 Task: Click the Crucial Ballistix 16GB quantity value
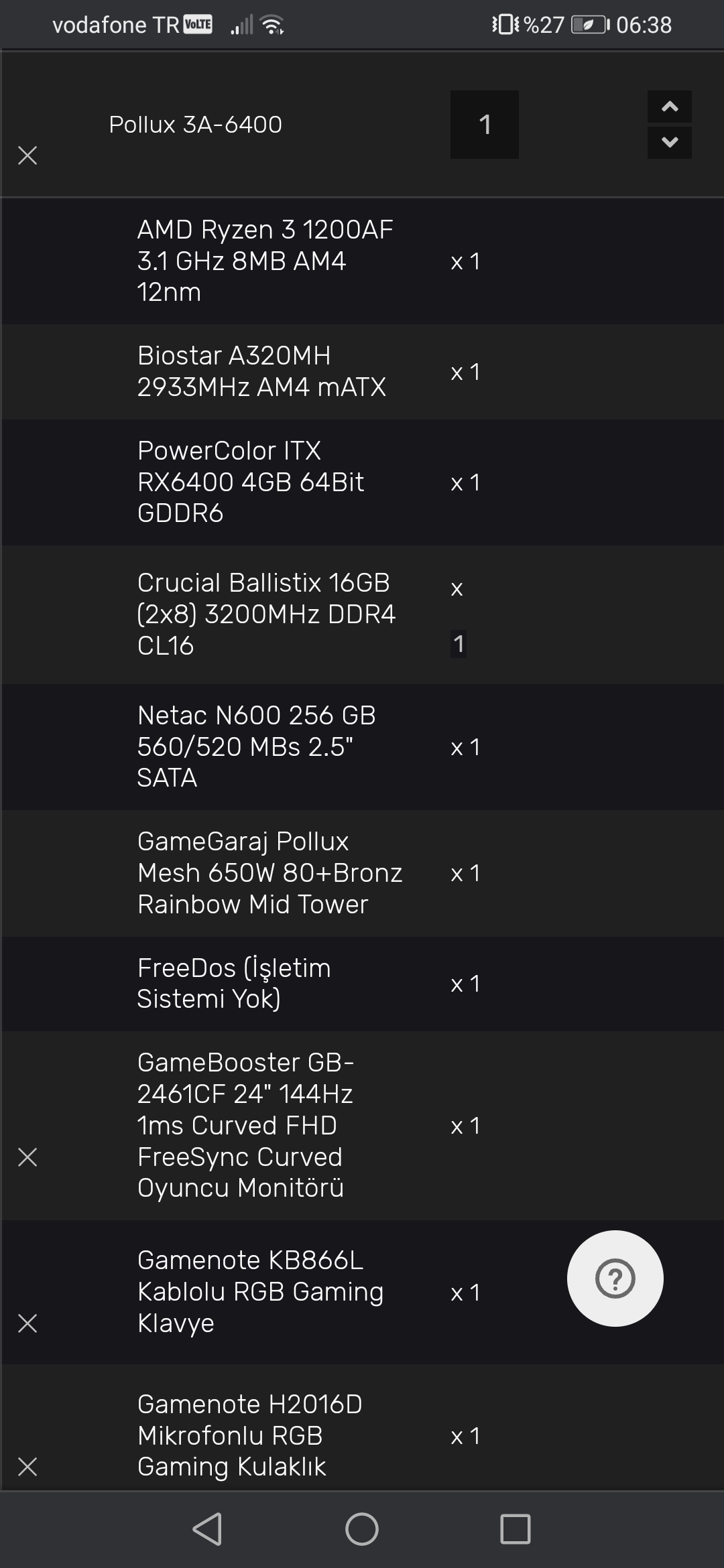point(459,644)
